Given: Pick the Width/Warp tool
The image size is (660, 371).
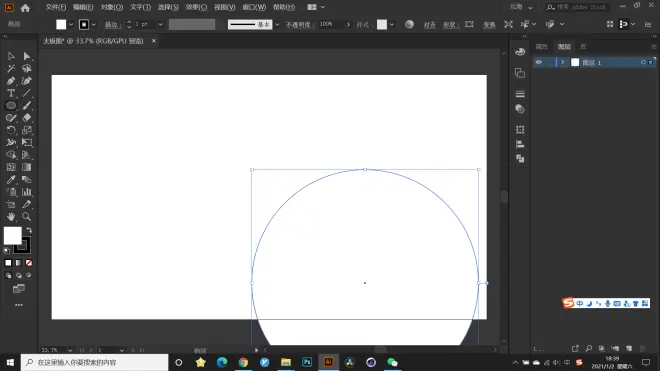Looking at the screenshot, I should [11, 142].
